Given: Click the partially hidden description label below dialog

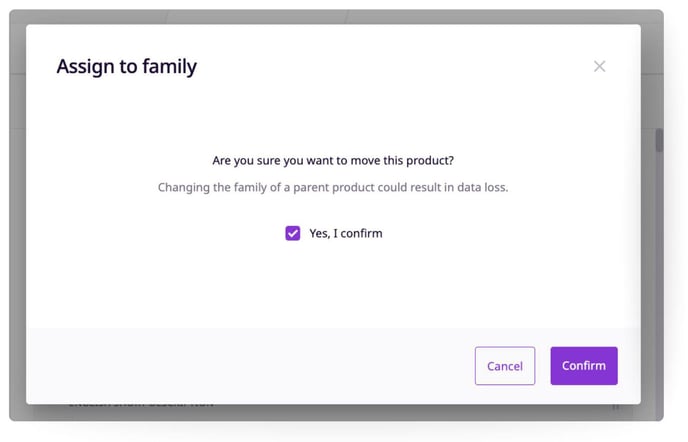Looking at the screenshot, I should point(140,406).
